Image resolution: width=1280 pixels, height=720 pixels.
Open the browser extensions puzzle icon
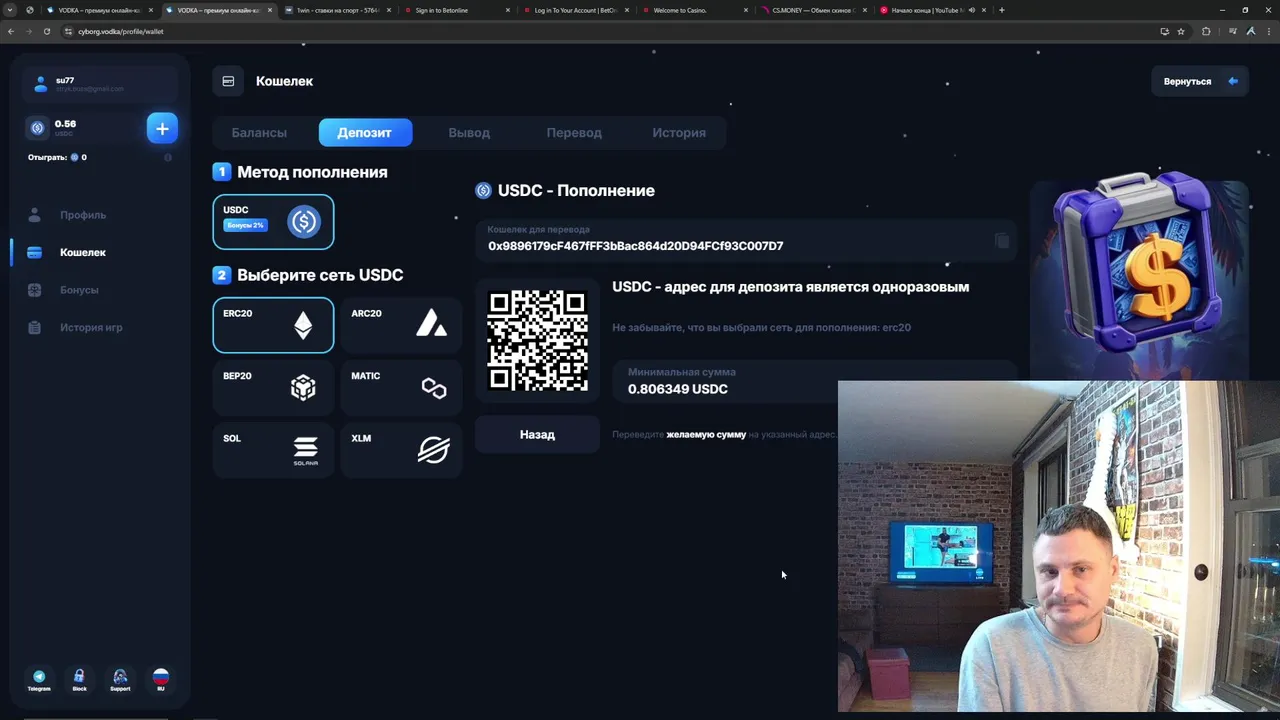point(1206,31)
